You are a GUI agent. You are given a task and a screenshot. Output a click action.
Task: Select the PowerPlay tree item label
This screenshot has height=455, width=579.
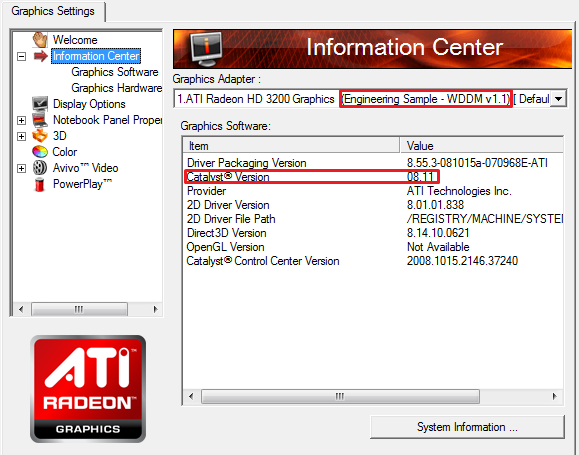(82, 184)
